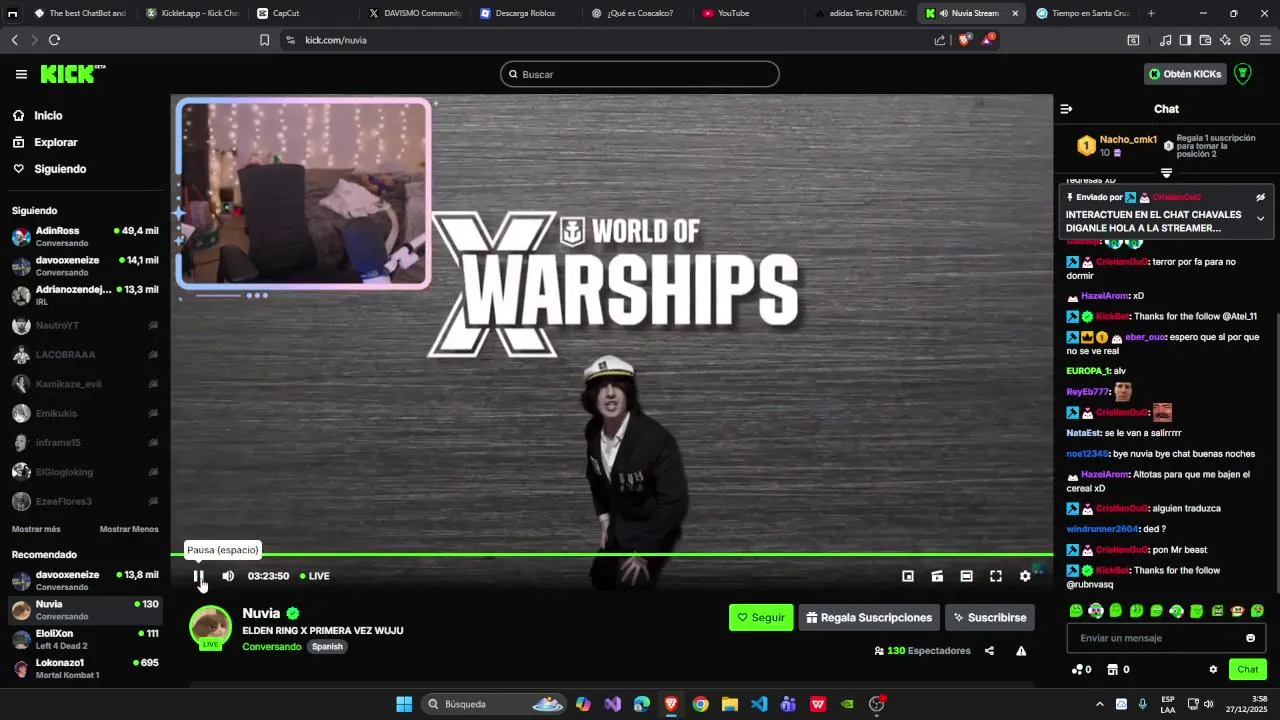The image size is (1280, 720).
Task: Report the stream warning triangle icon
Action: click(1021, 651)
